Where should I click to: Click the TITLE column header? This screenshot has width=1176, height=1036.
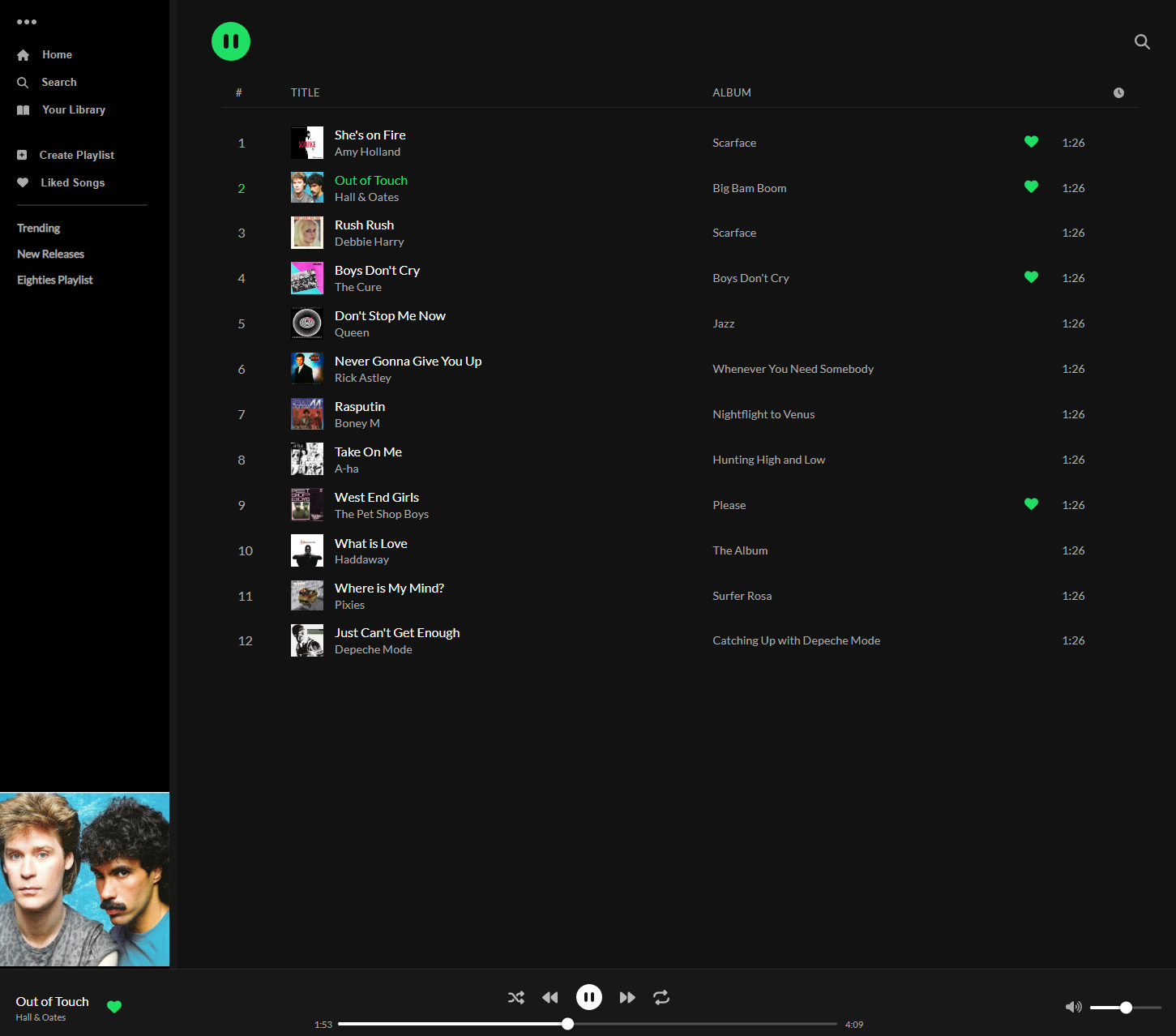pyautogui.click(x=305, y=93)
